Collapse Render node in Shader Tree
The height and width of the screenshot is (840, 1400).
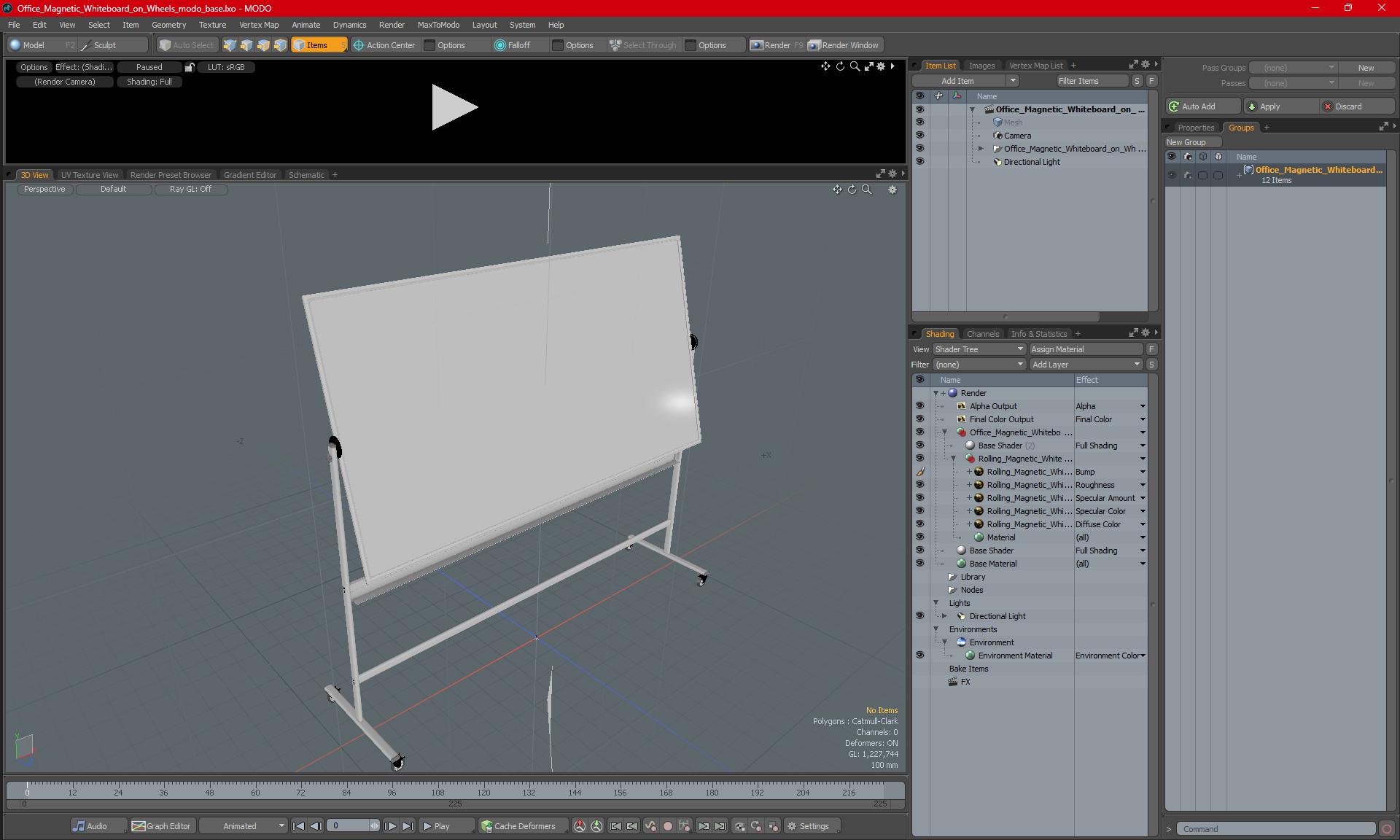pos(936,393)
